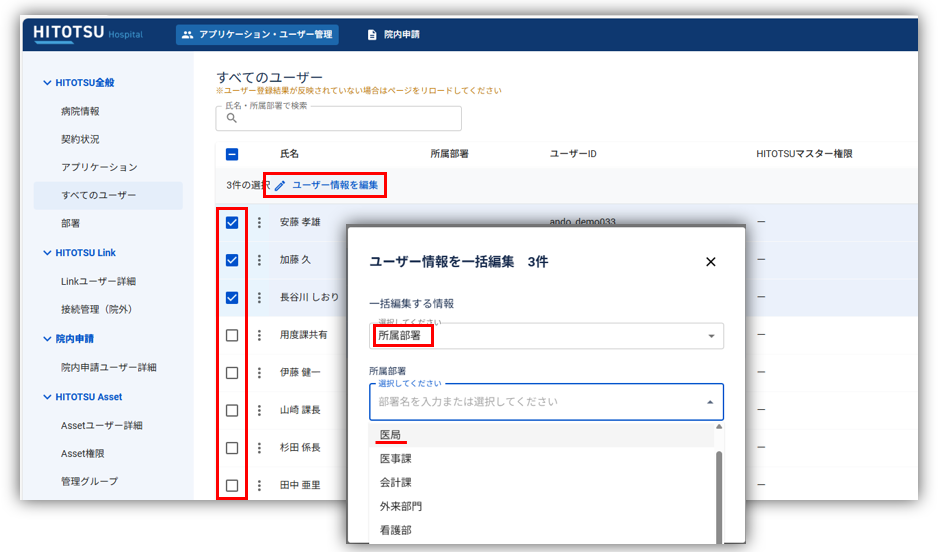This screenshot has height=552, width=939.
Task: Open 病院情報 in the sidebar
Action: pos(80,111)
